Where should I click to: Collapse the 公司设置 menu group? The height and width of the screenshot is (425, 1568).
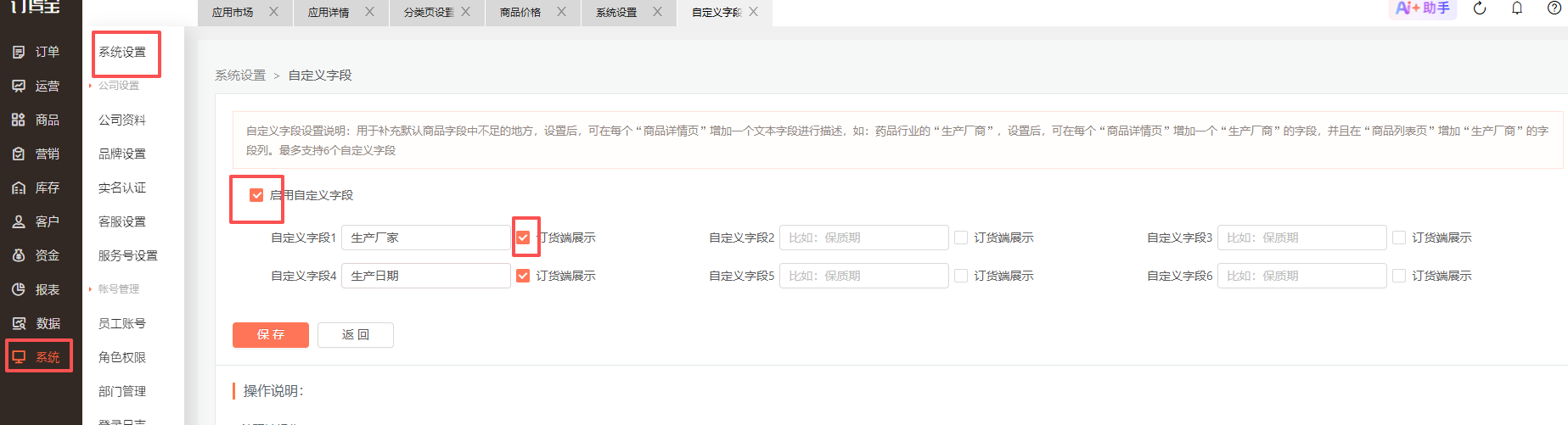tap(118, 86)
